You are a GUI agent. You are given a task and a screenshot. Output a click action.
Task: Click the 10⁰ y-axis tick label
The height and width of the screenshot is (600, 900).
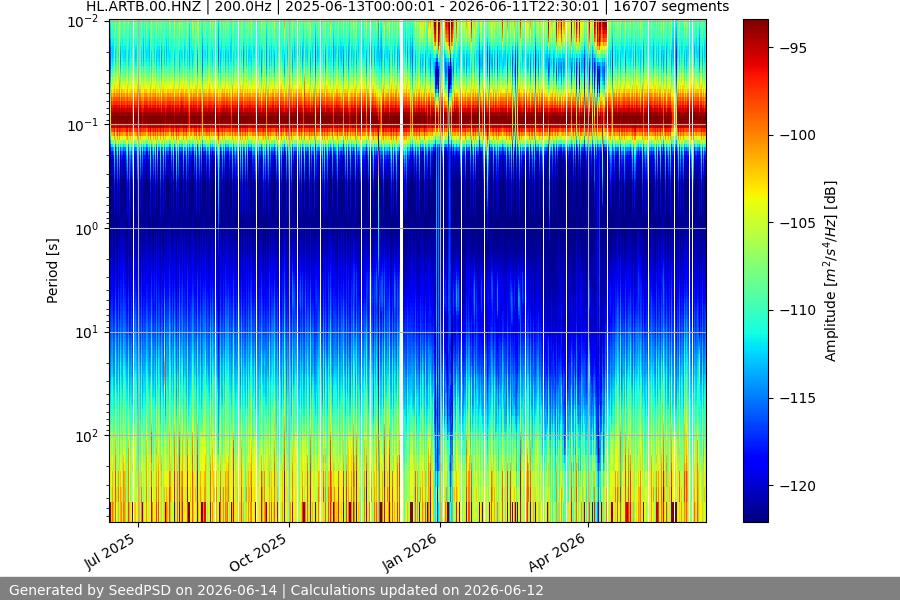[x=87, y=229]
